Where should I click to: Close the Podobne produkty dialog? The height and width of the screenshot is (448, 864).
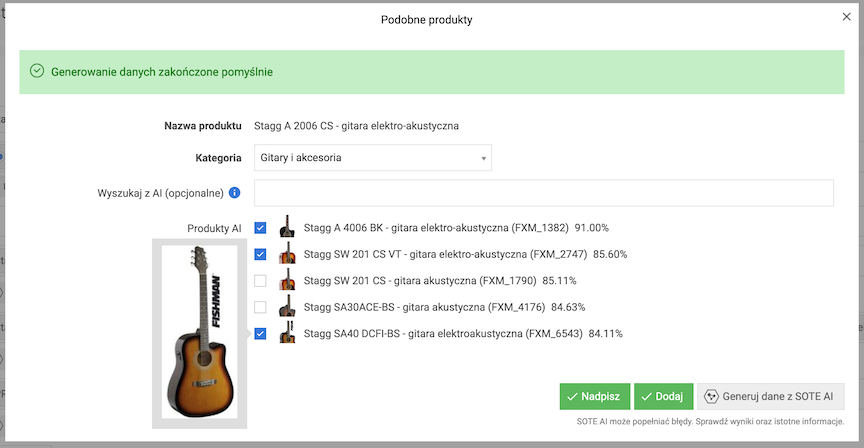[x=846, y=17]
